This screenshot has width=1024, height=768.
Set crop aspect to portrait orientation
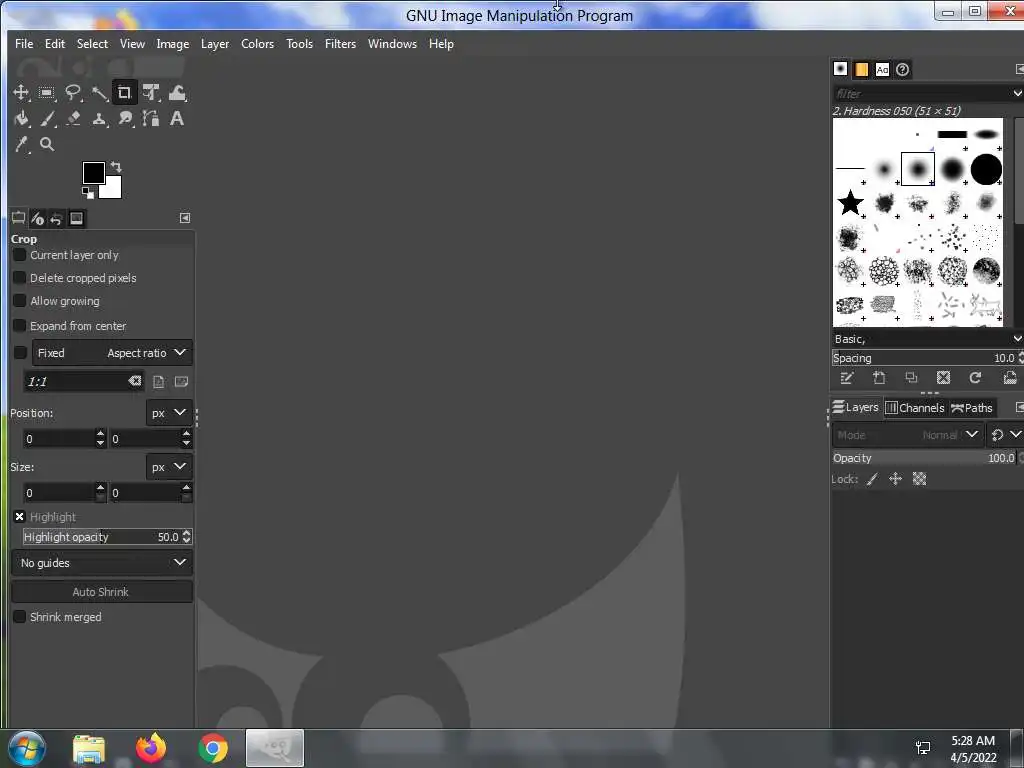tap(158, 381)
